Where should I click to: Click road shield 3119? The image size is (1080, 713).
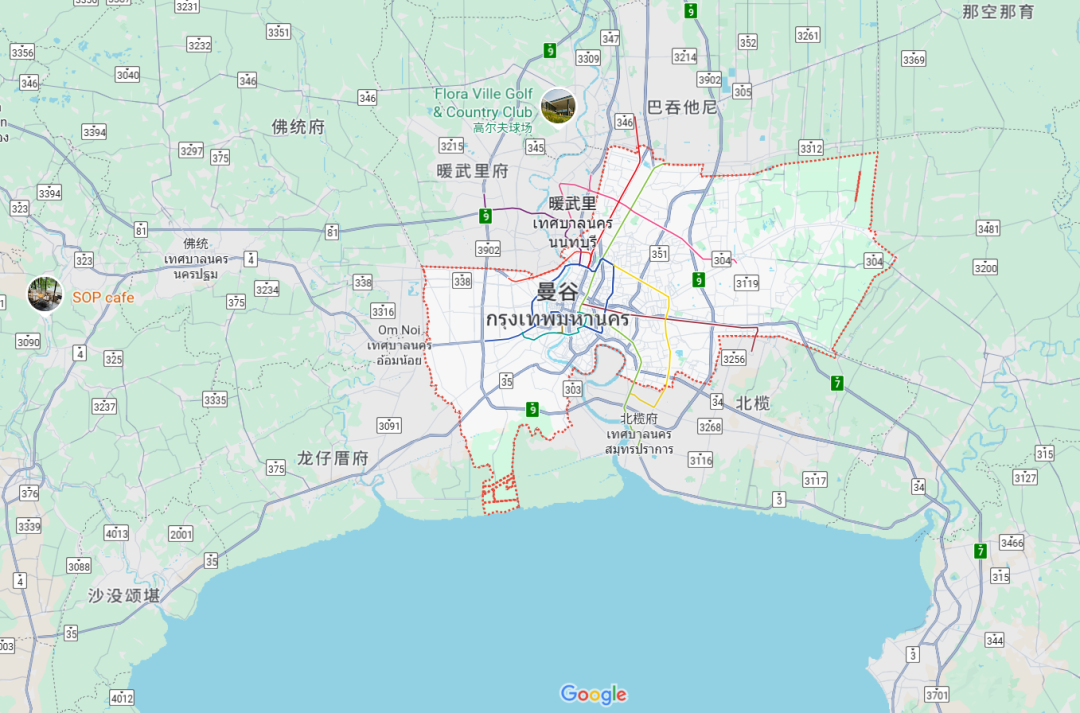click(x=747, y=282)
